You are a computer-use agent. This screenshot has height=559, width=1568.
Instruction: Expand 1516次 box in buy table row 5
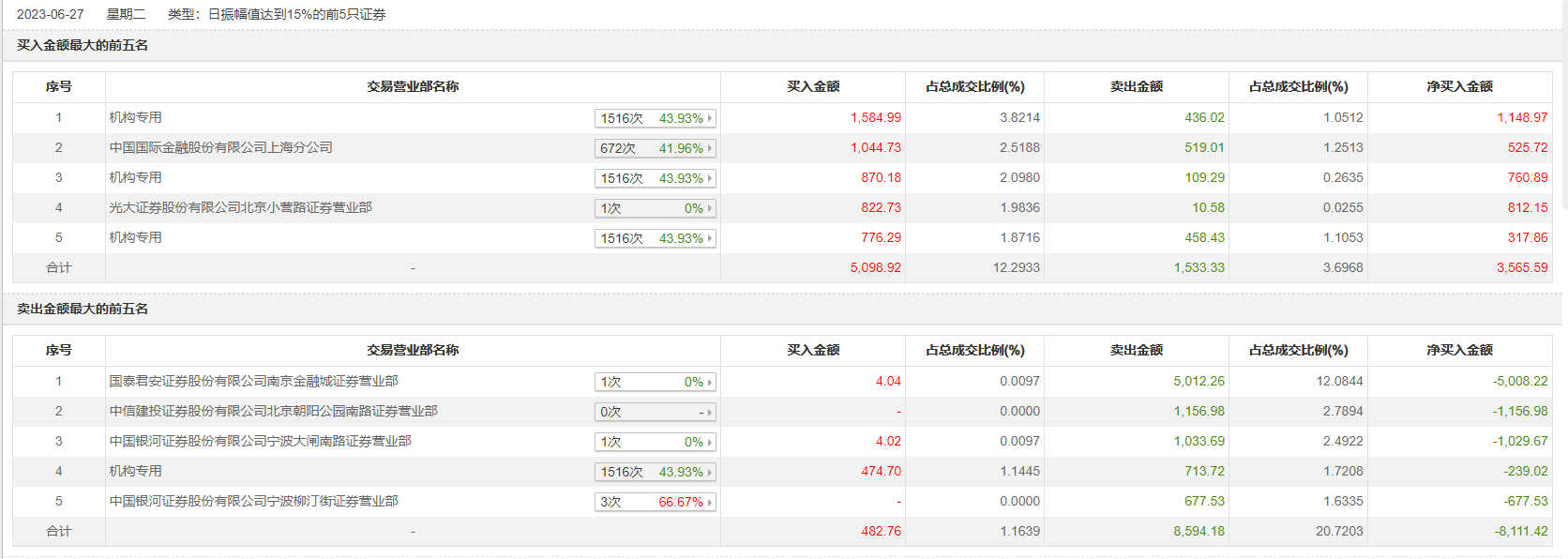point(655,238)
